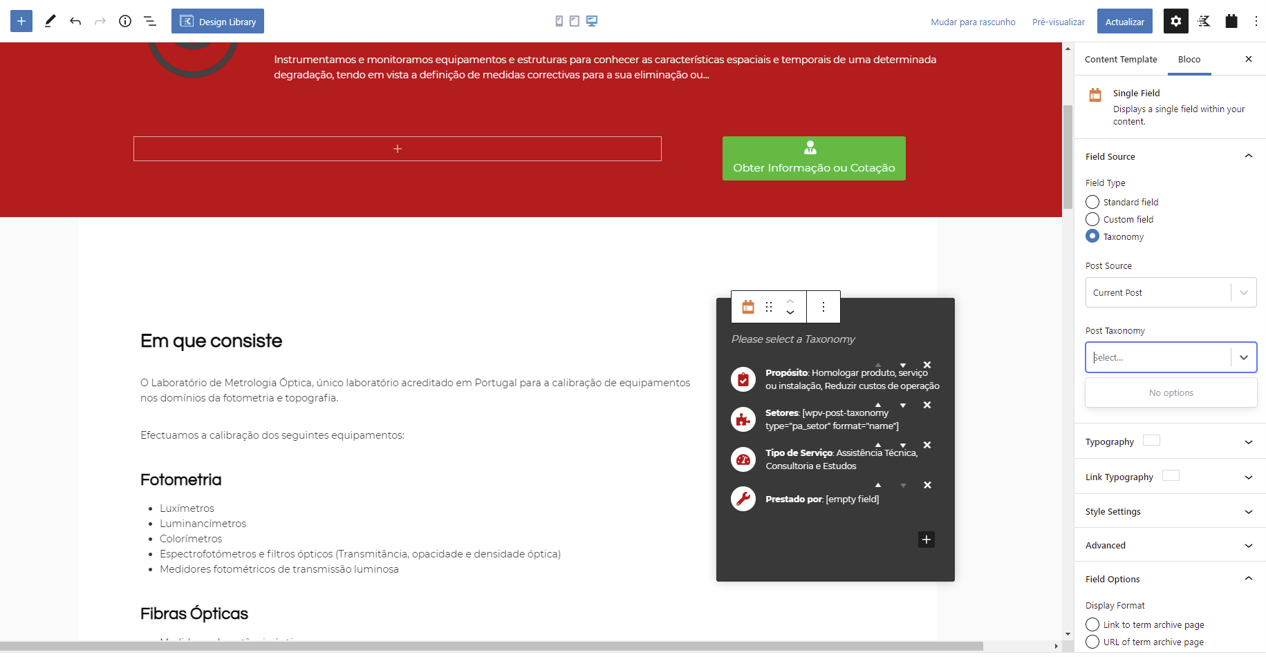The image size is (1266, 657).
Task: Open the Design Library
Action: coord(217,21)
